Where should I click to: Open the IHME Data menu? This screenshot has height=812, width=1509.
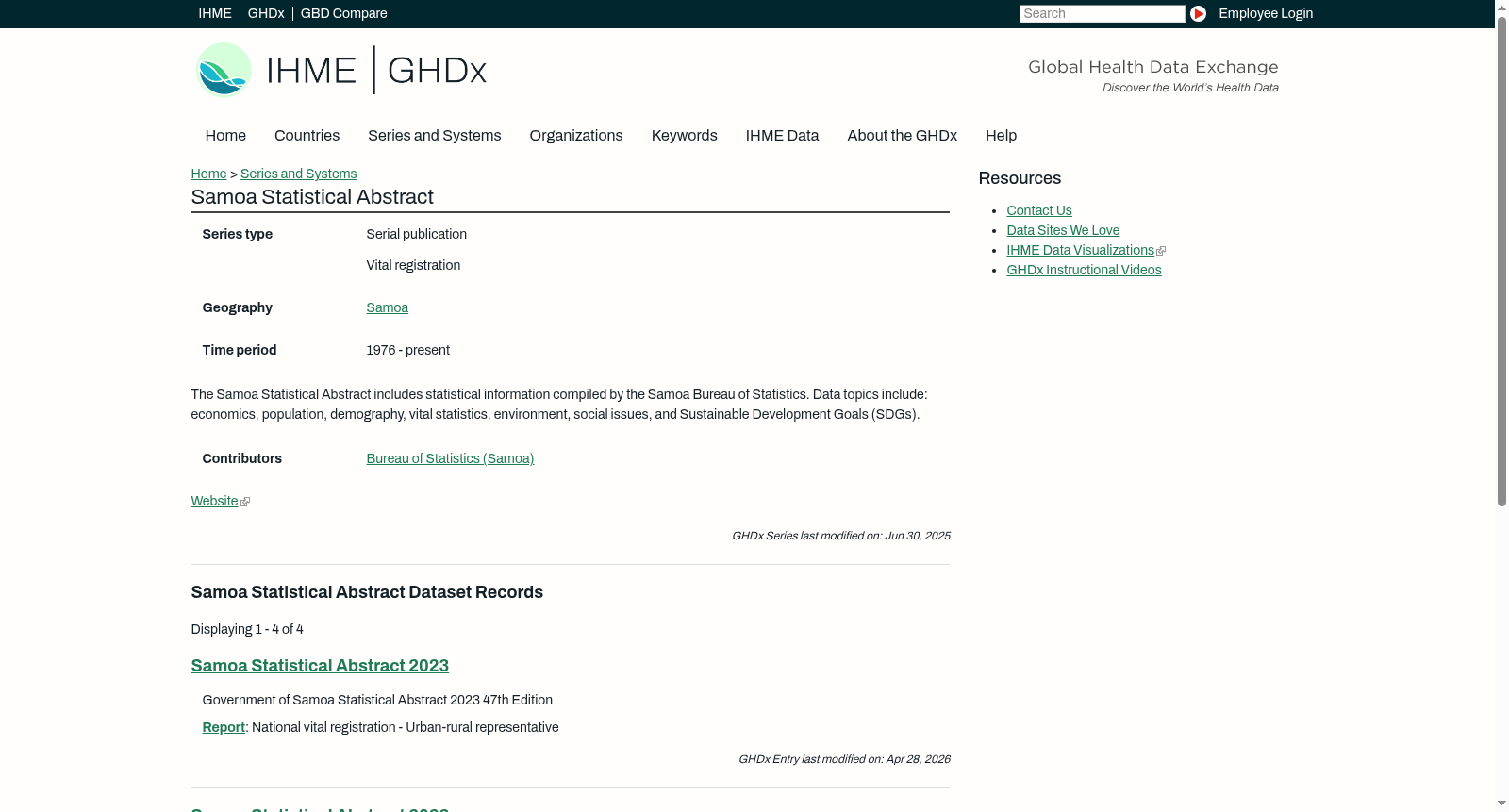(x=782, y=135)
